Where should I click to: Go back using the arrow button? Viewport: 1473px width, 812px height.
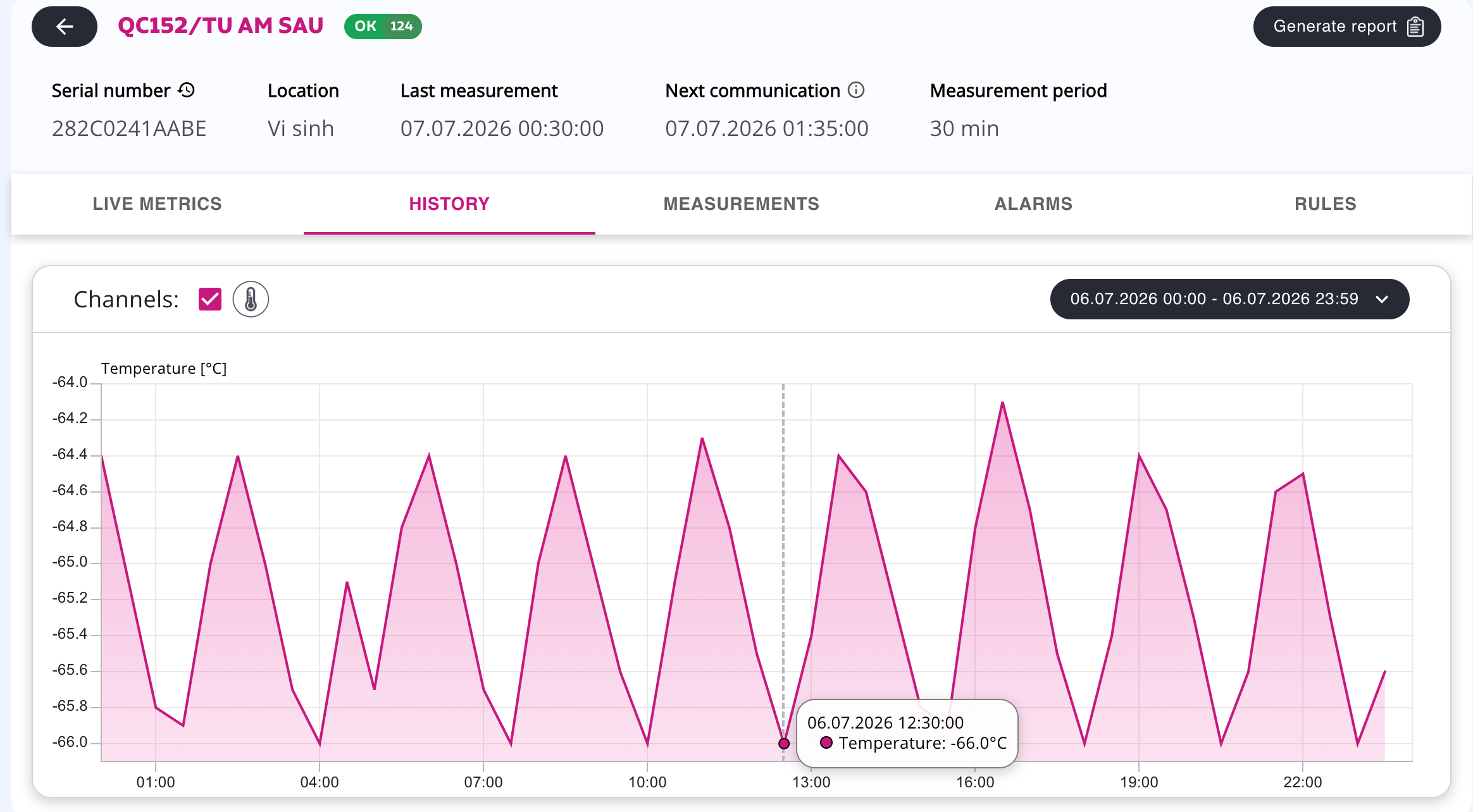(64, 27)
